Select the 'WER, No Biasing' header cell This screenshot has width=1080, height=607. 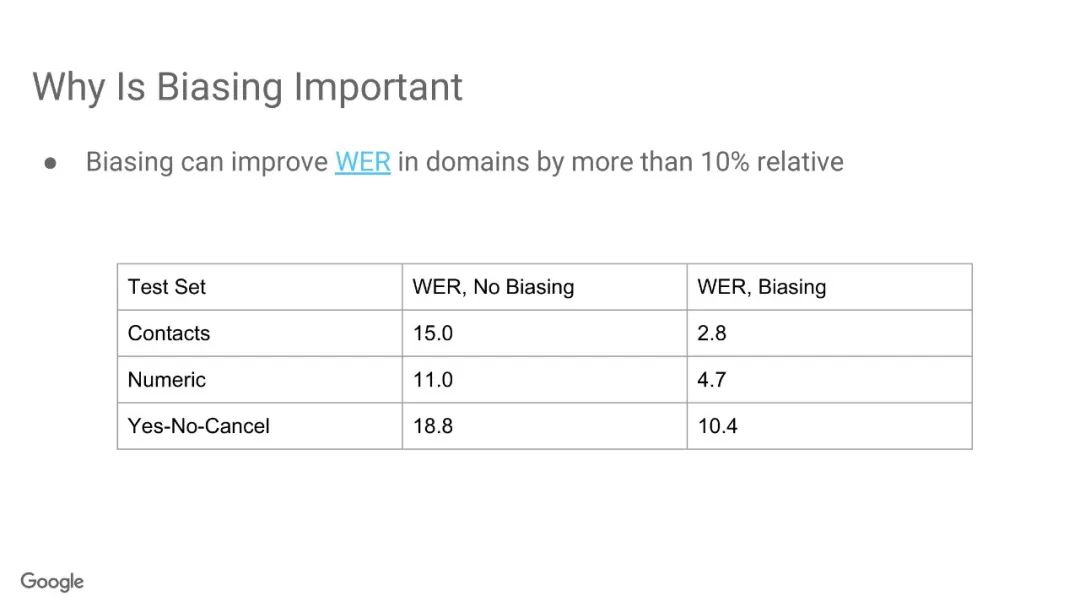tap(545, 287)
